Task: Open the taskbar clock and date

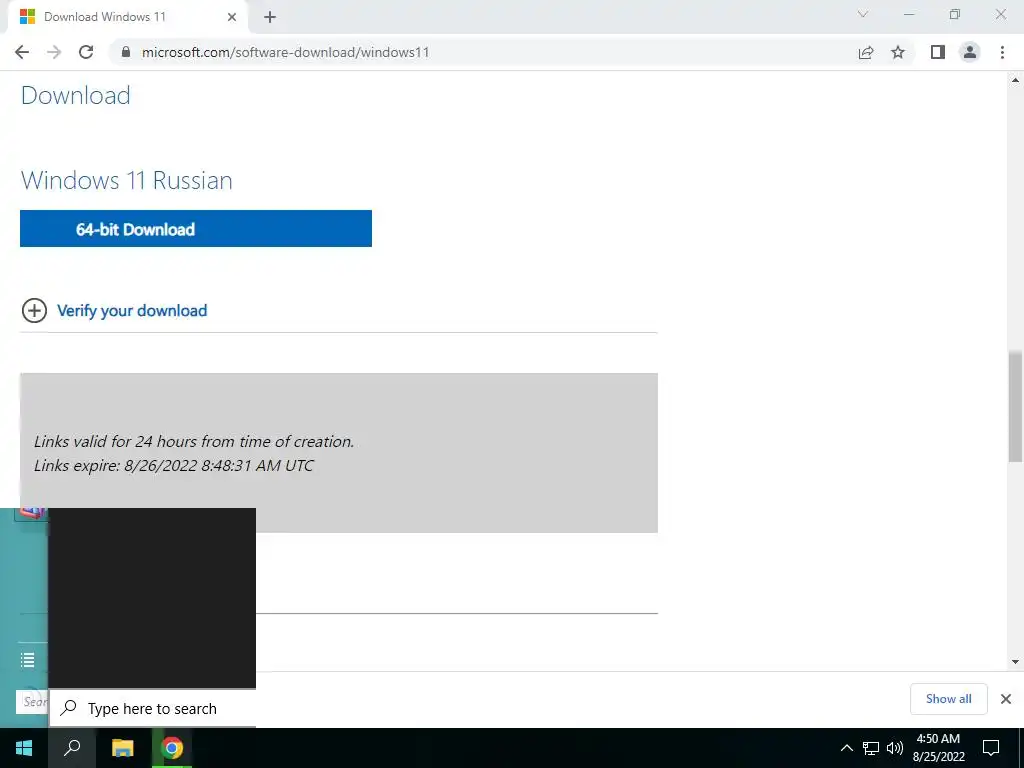Action: coord(938,748)
